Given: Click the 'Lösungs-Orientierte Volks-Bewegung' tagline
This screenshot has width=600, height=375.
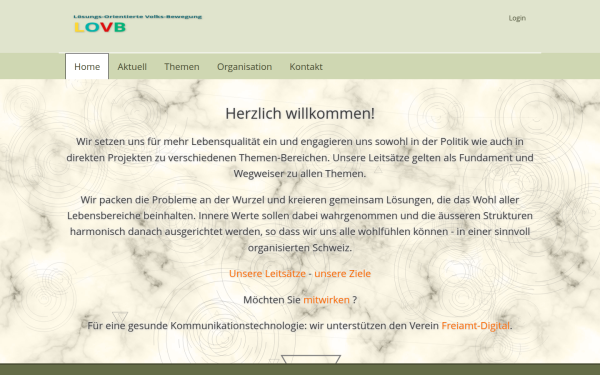Looking at the screenshot, I should (138, 17).
